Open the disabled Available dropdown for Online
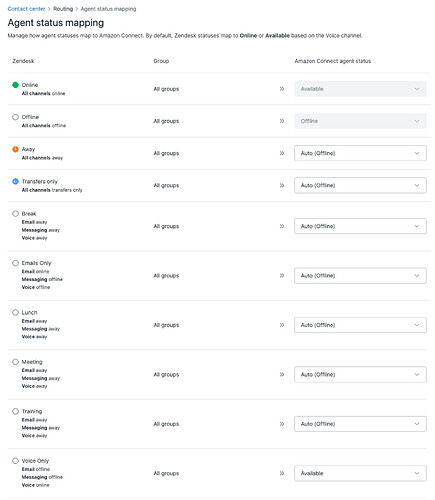The image size is (435, 500). pos(360,89)
